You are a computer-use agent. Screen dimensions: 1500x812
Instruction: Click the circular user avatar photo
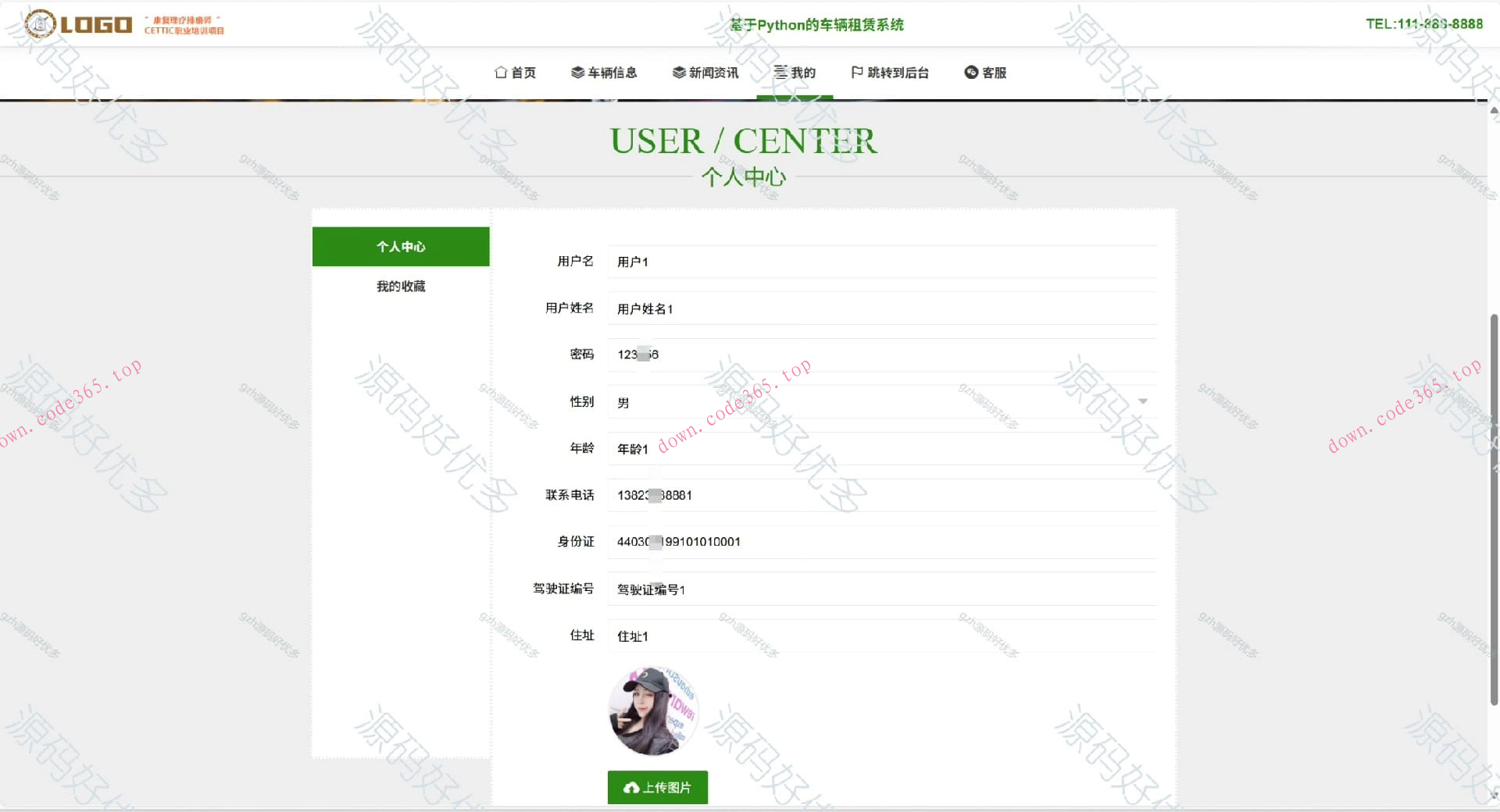[x=654, y=710]
